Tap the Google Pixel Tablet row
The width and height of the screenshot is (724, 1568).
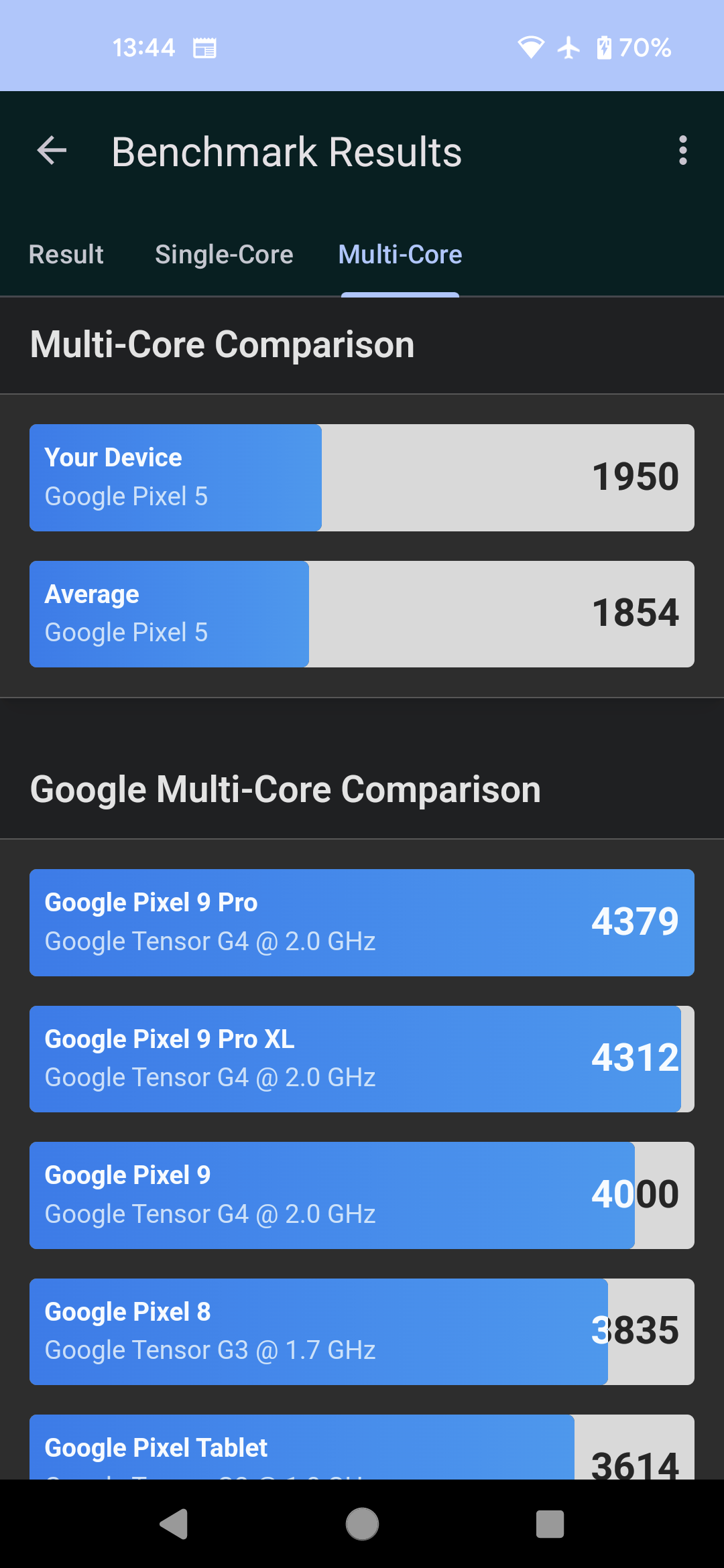[362, 1447]
